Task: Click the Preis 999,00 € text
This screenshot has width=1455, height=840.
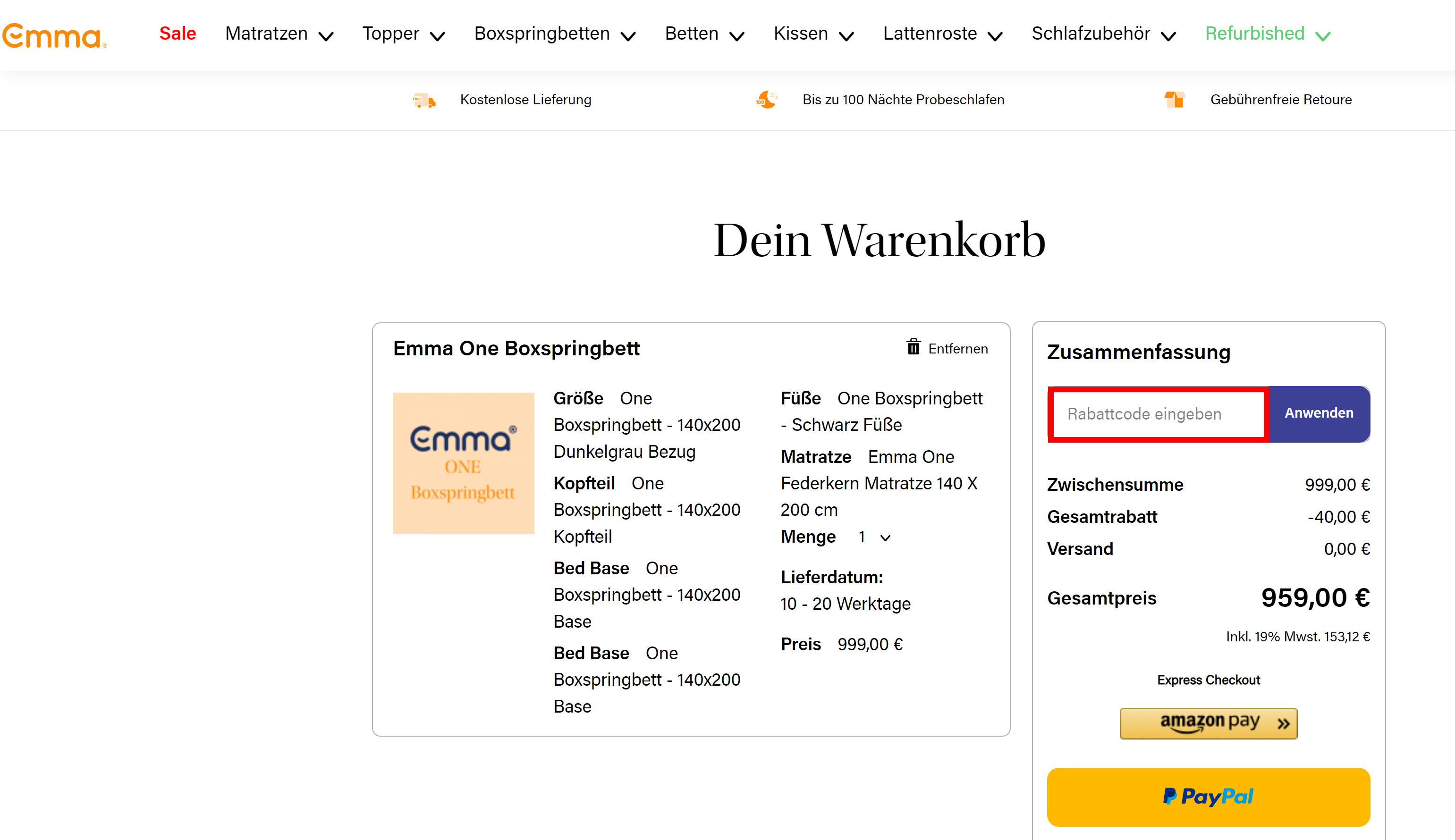Action: (841, 644)
